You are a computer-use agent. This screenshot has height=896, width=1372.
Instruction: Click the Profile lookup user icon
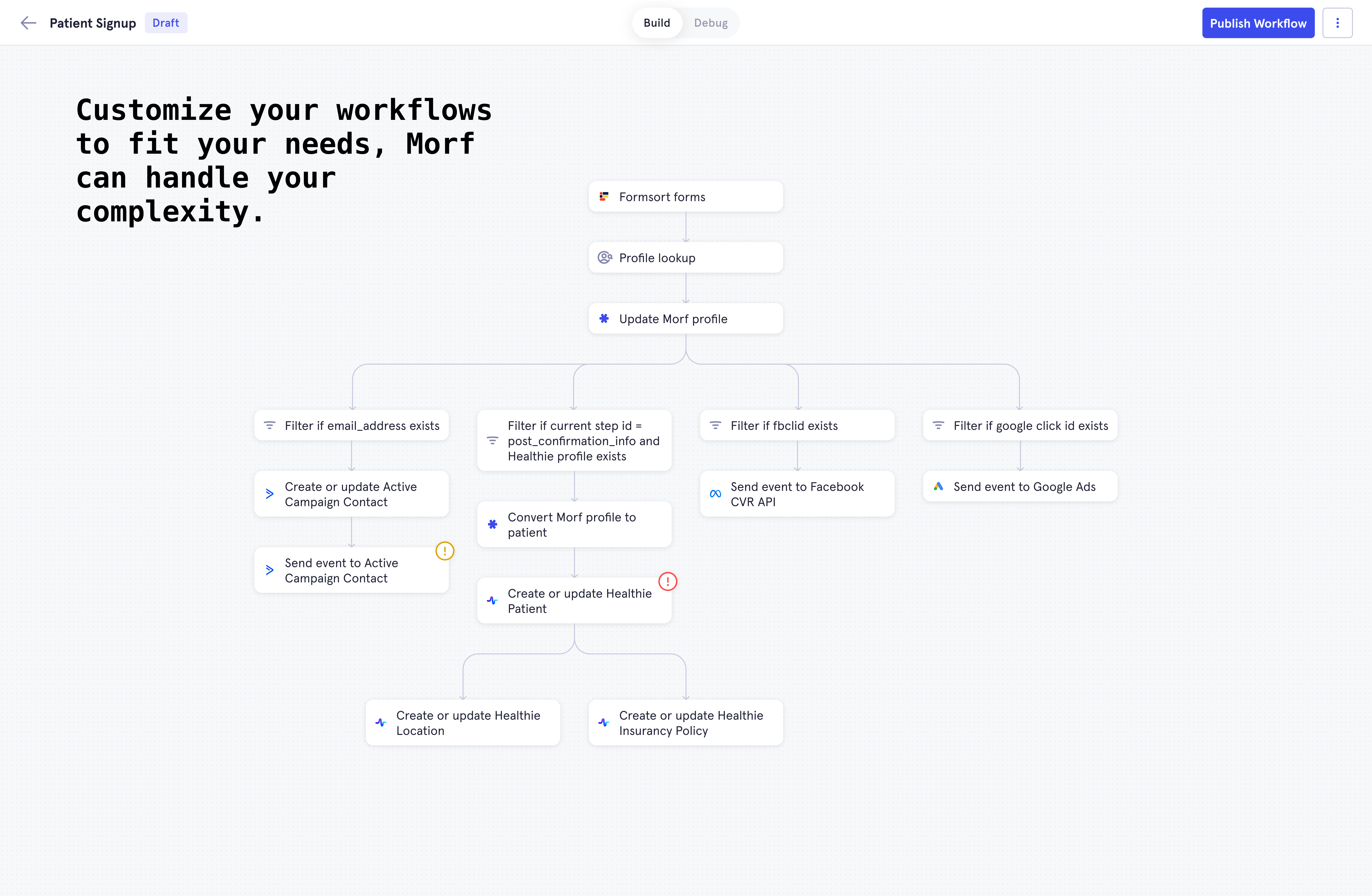(x=604, y=258)
